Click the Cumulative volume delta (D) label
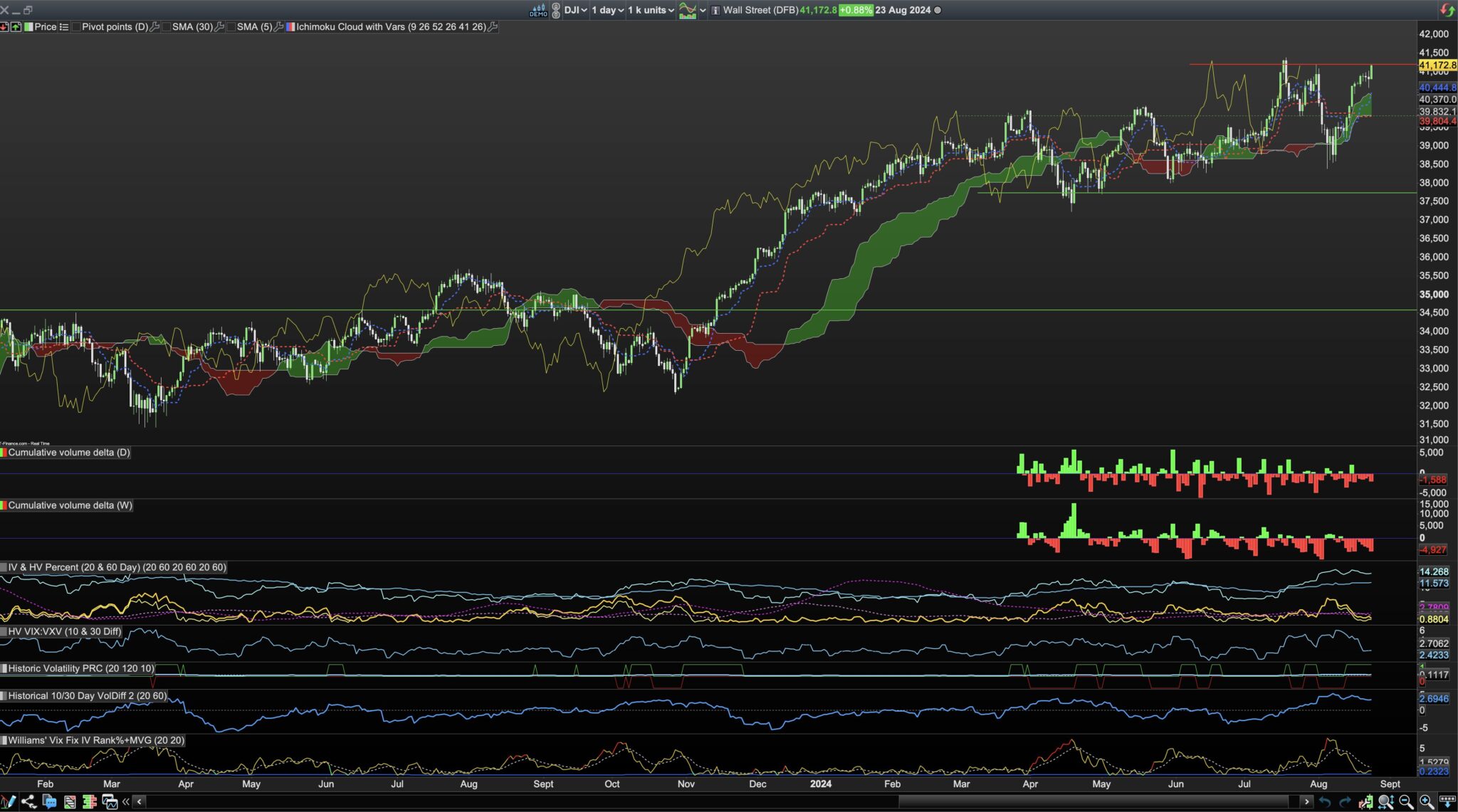This screenshot has width=1458, height=812. 69,453
